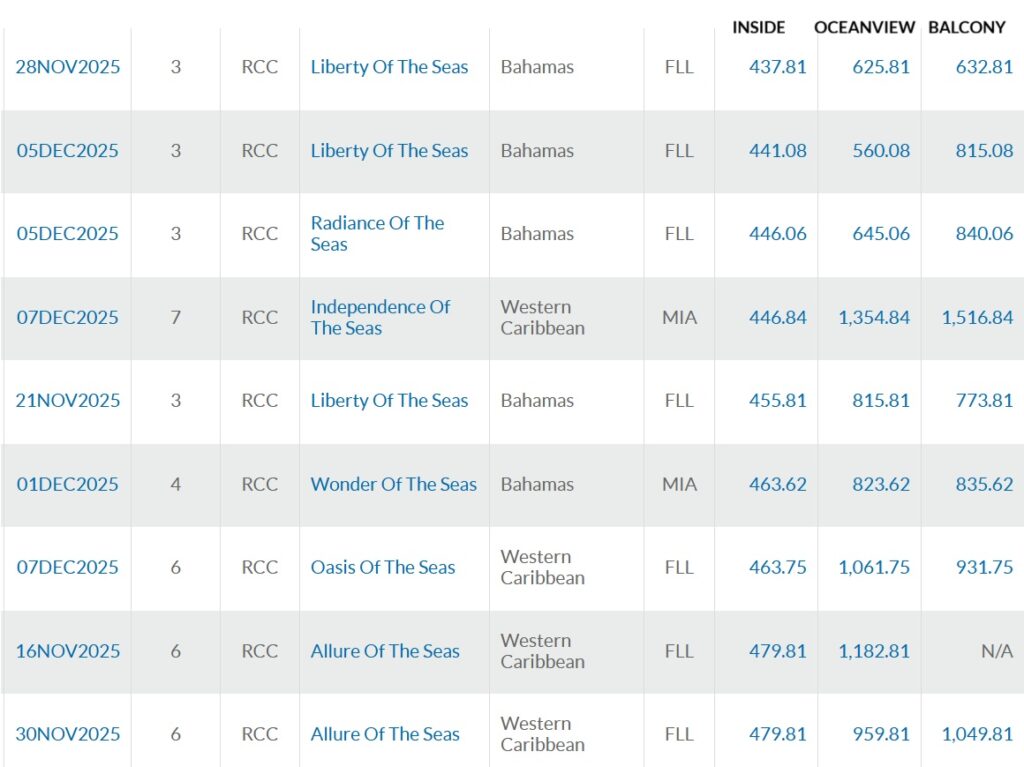Select the 16NOV2025 Allure sailing date

click(x=67, y=651)
